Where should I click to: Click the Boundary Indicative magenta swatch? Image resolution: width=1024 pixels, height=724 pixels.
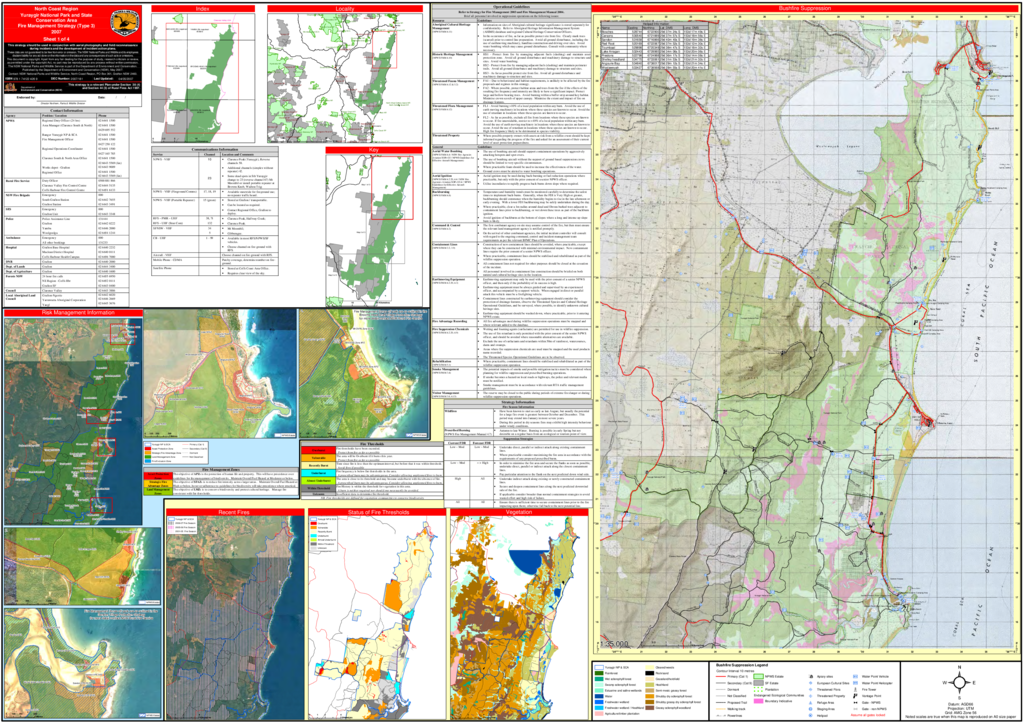pyautogui.click(x=758, y=701)
